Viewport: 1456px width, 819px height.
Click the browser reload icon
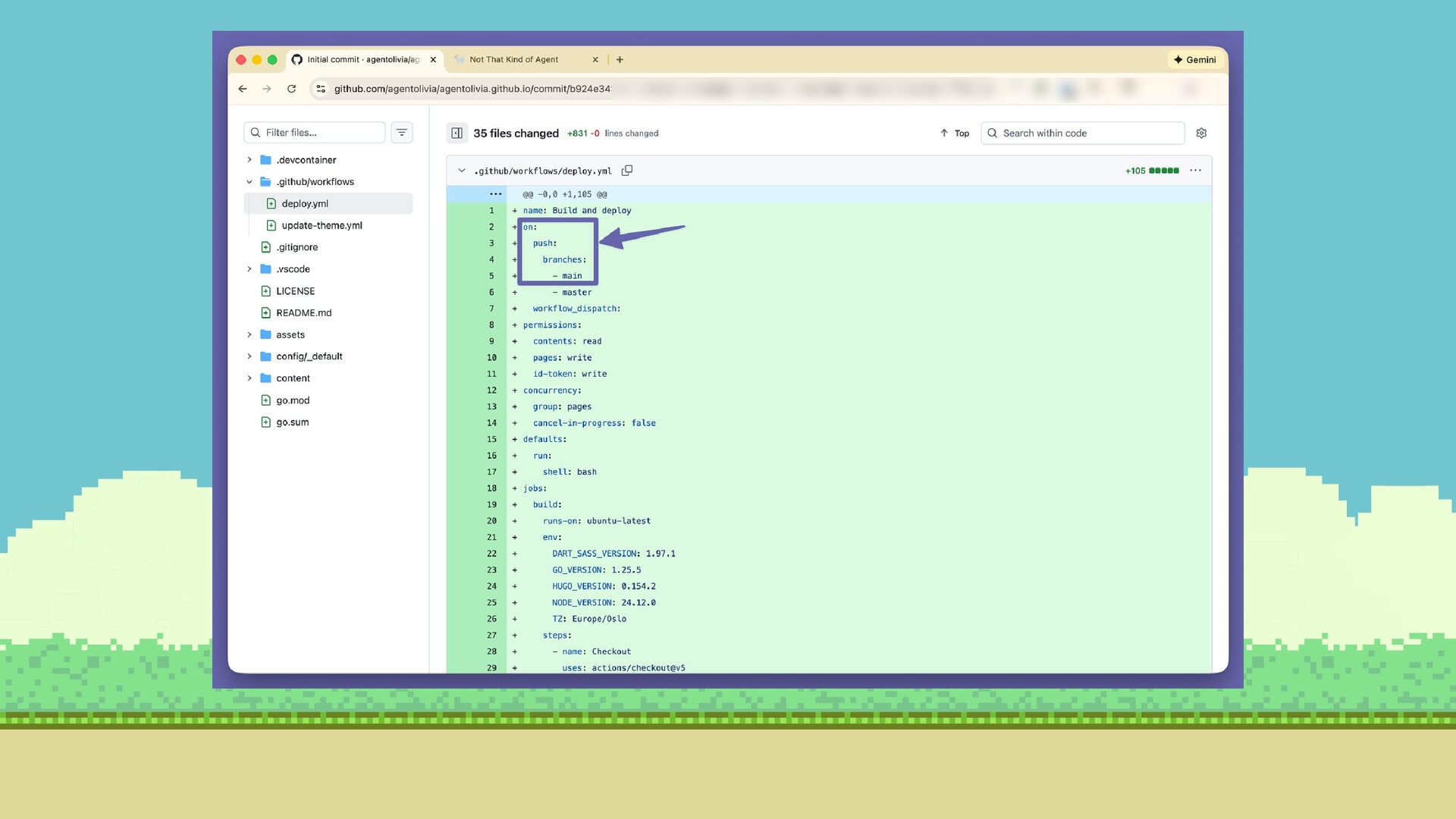click(291, 89)
